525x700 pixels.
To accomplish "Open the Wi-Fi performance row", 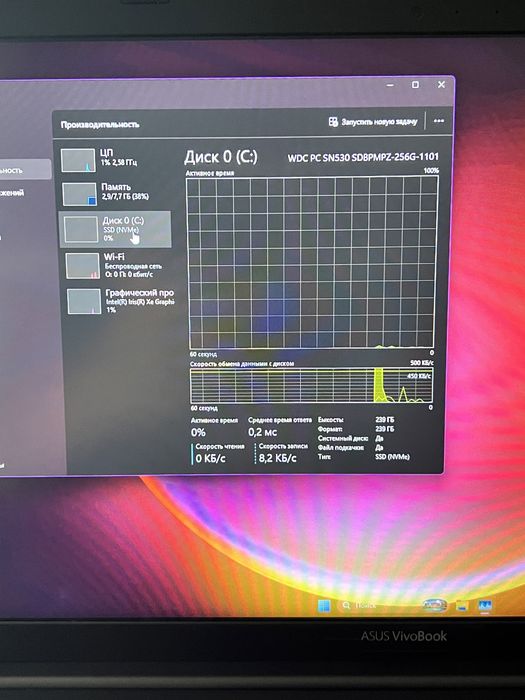I will point(115,266).
